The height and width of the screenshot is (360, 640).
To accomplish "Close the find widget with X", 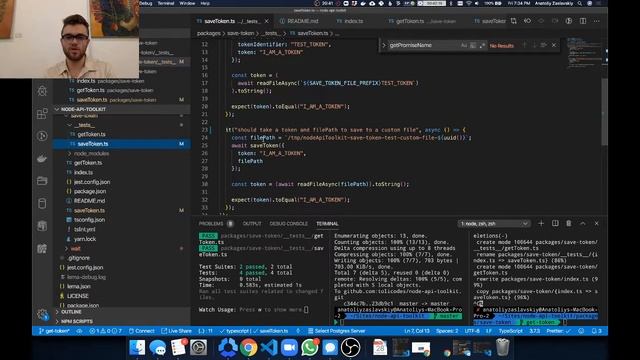I will [554, 45].
